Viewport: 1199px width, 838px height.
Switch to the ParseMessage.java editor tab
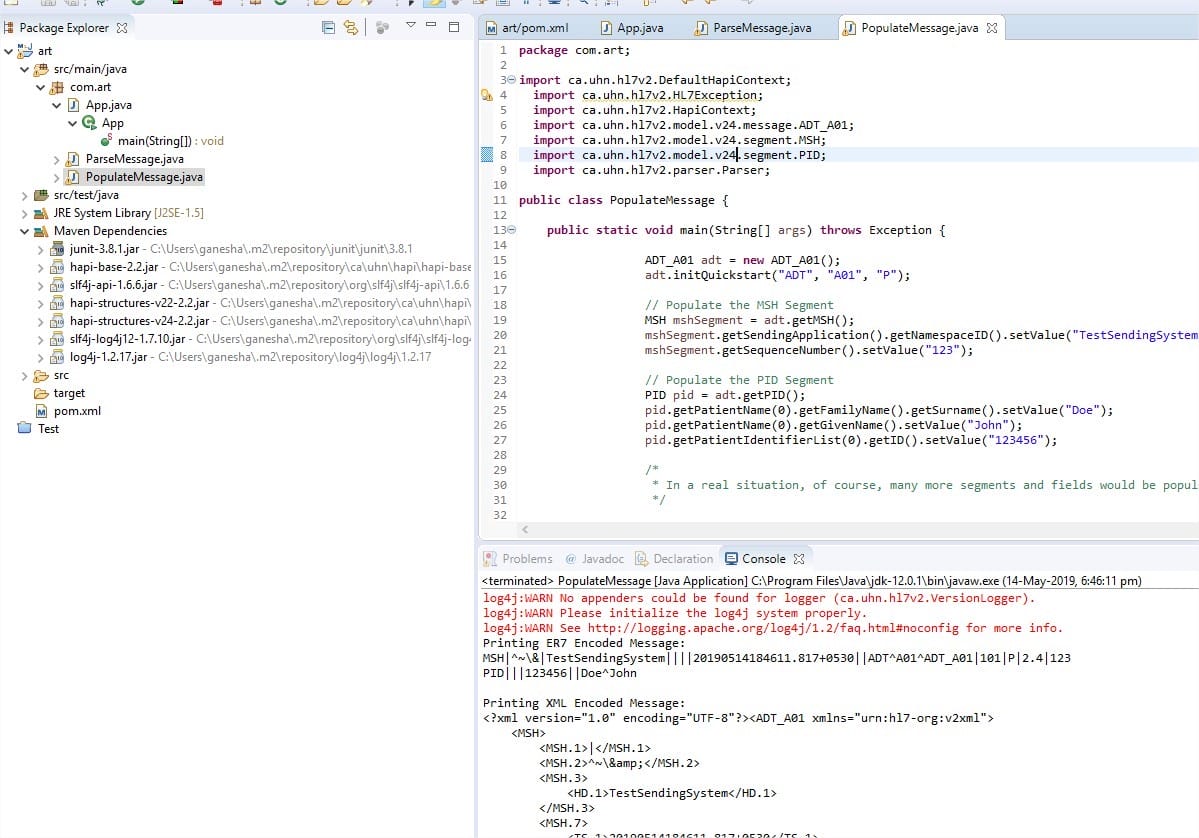[753, 28]
